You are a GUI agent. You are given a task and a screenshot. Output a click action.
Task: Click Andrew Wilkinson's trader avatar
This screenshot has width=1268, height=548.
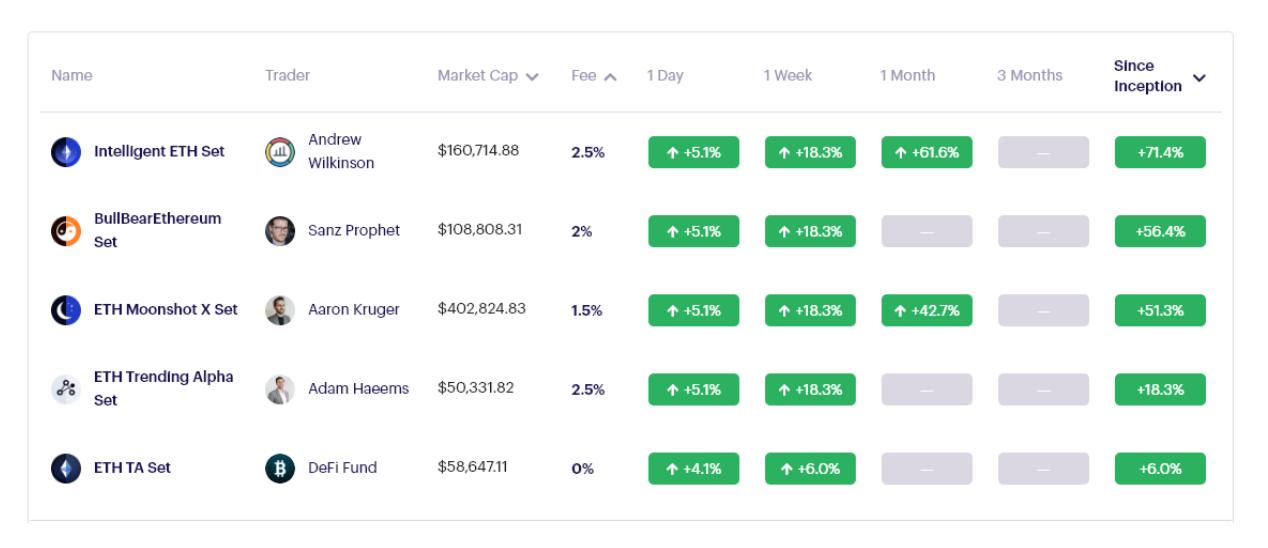point(279,152)
